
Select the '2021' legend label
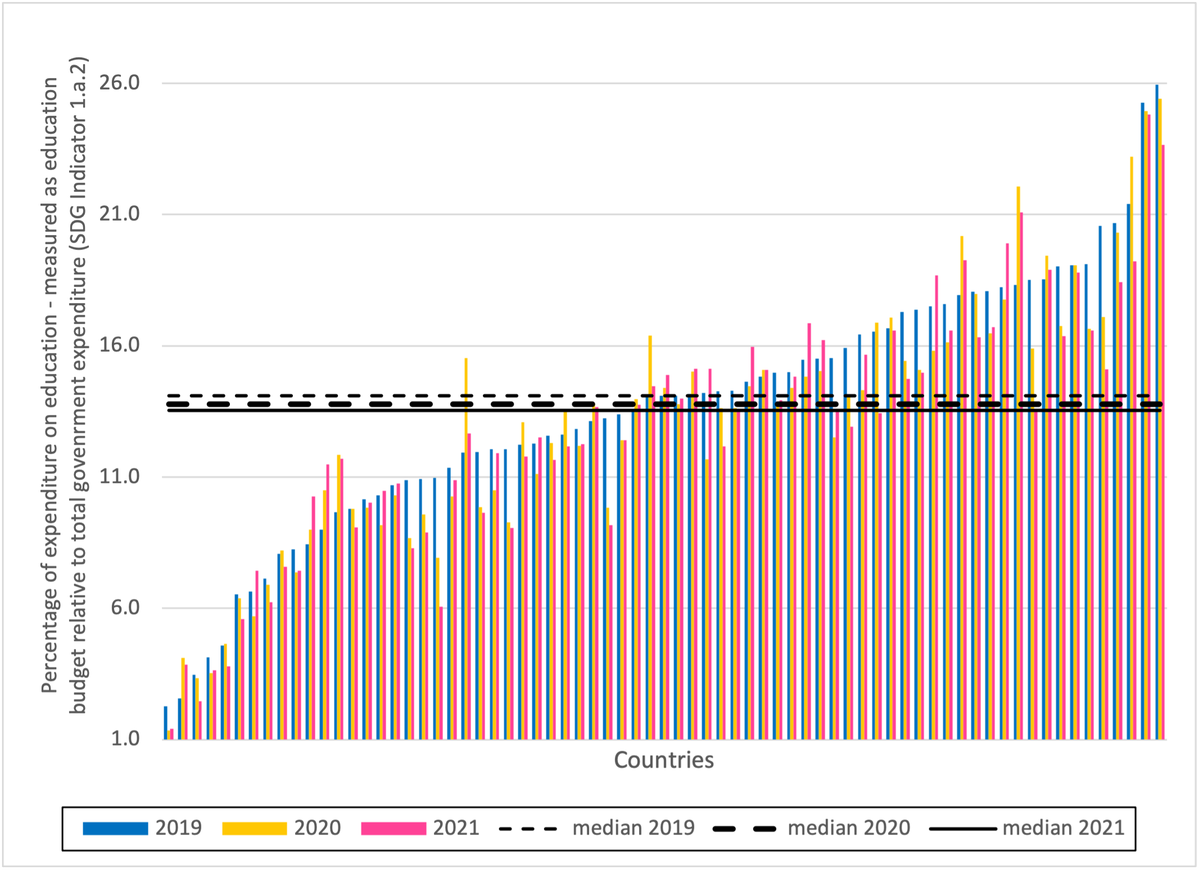pos(458,828)
